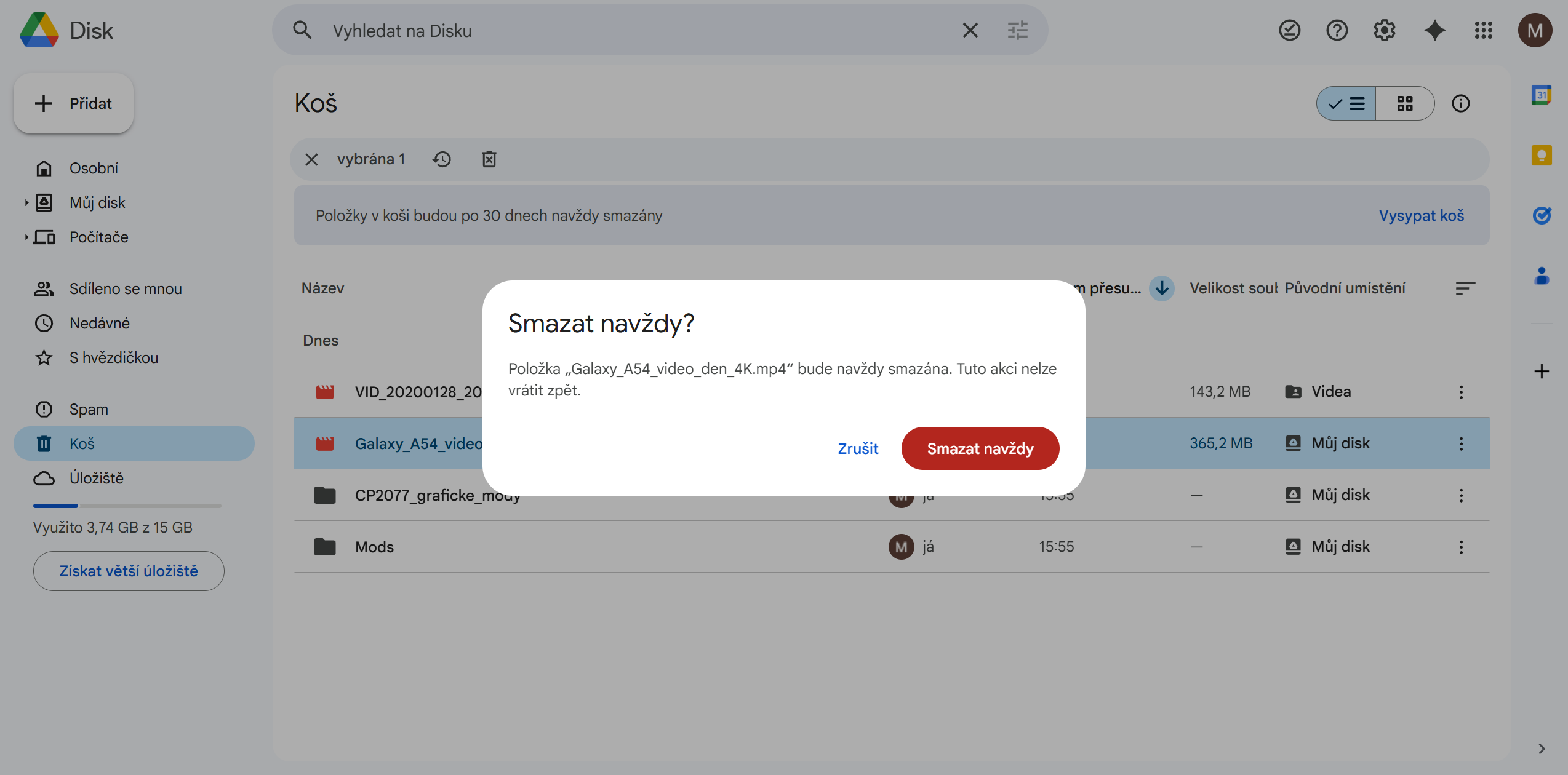The width and height of the screenshot is (1568, 775).
Task: Click the delete forever toolbar icon
Action: (x=489, y=159)
